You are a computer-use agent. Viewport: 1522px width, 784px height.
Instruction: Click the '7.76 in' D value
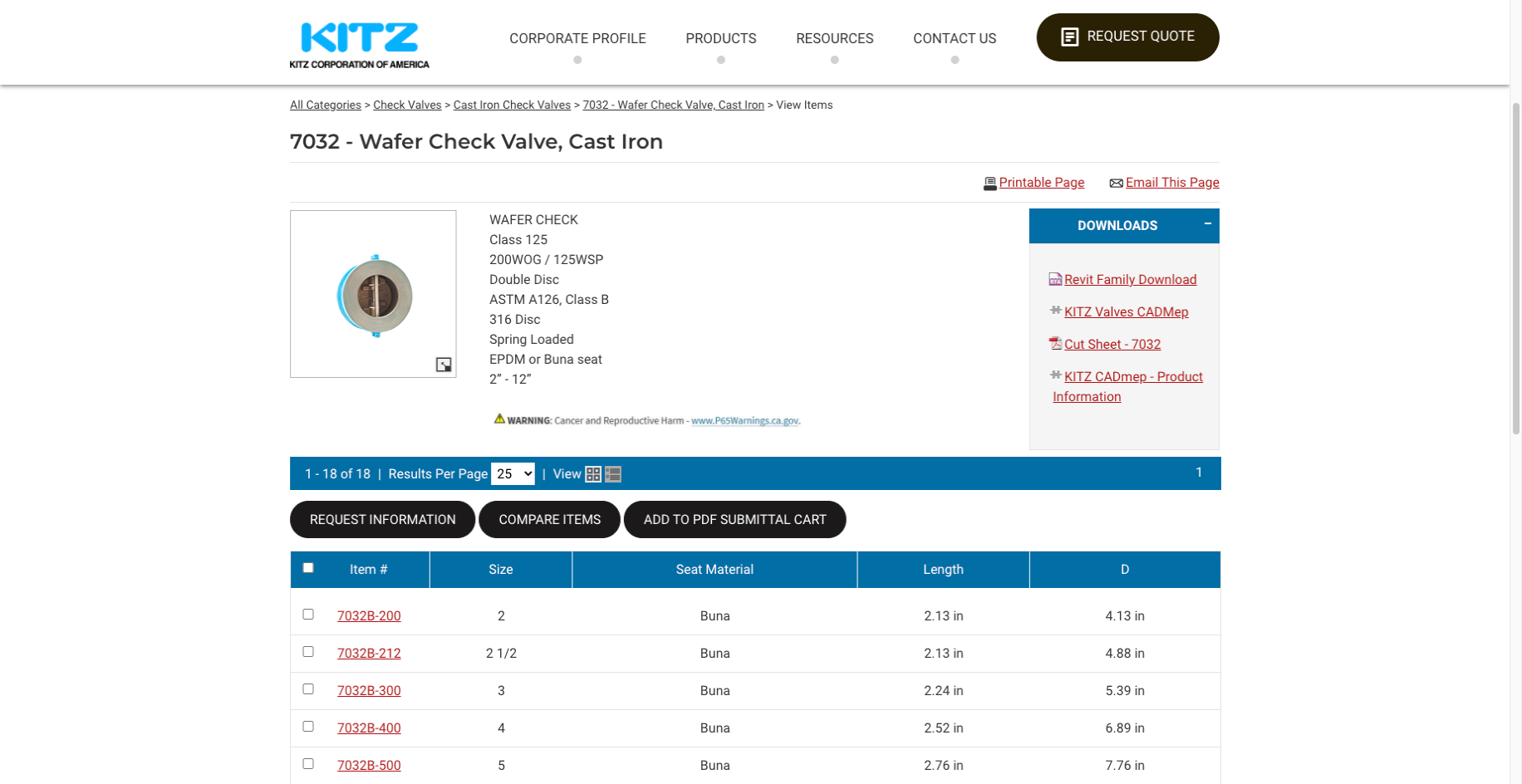1125,766
